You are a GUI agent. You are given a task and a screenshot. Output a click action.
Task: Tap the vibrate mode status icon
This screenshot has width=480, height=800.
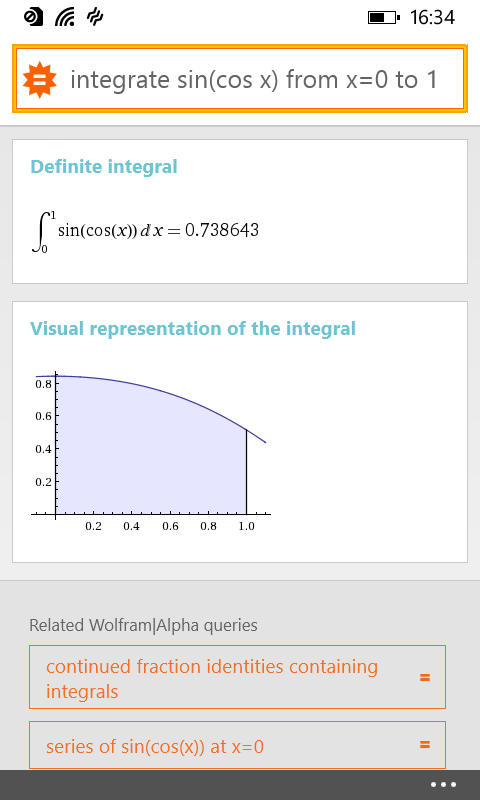(95, 18)
